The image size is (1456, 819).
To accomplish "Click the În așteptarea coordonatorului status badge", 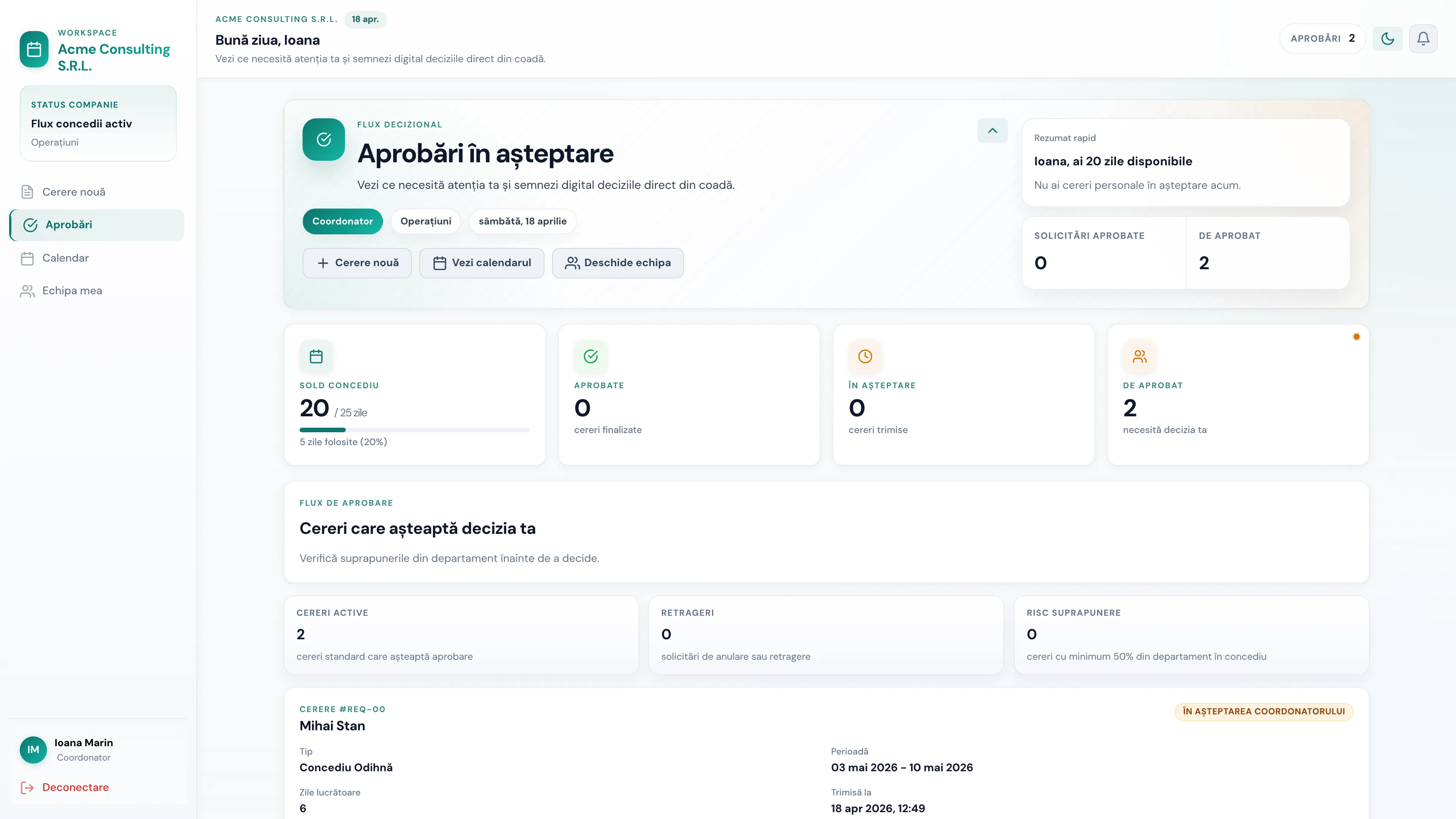I will (x=1263, y=712).
